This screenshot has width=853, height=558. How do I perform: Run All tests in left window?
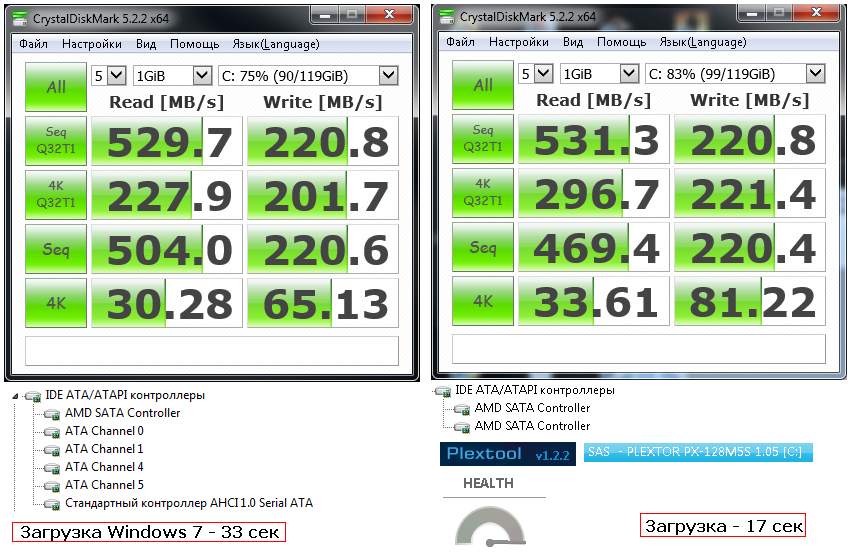tap(56, 87)
